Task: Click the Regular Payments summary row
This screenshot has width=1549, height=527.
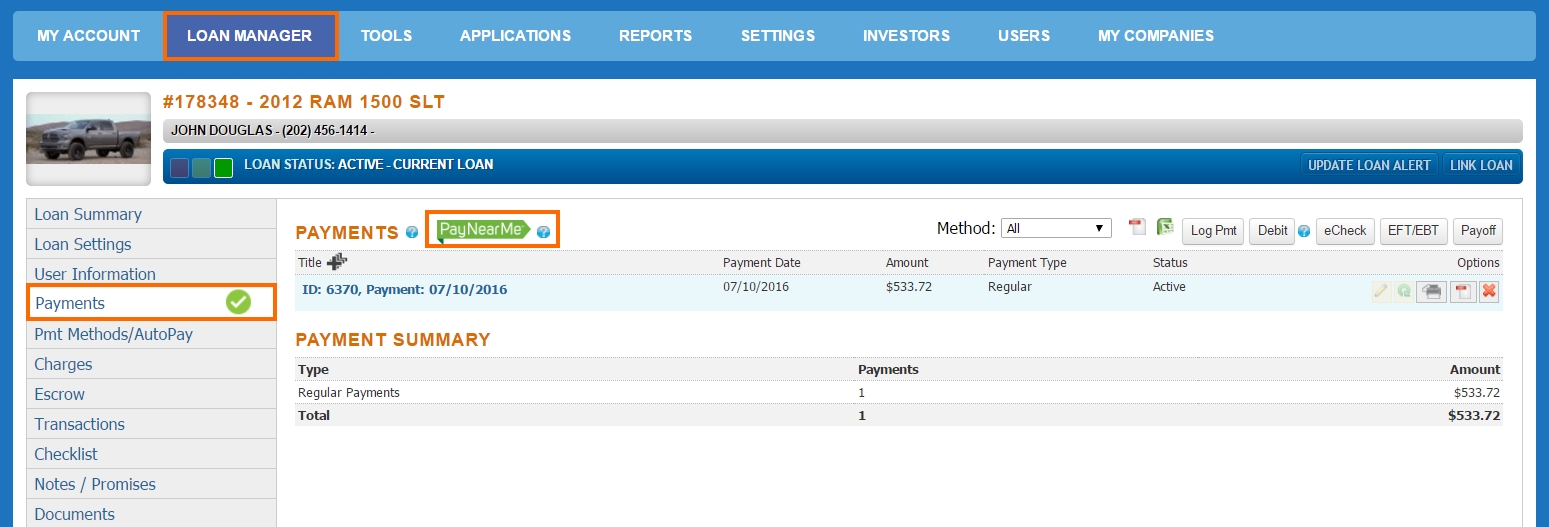Action: 898,393
